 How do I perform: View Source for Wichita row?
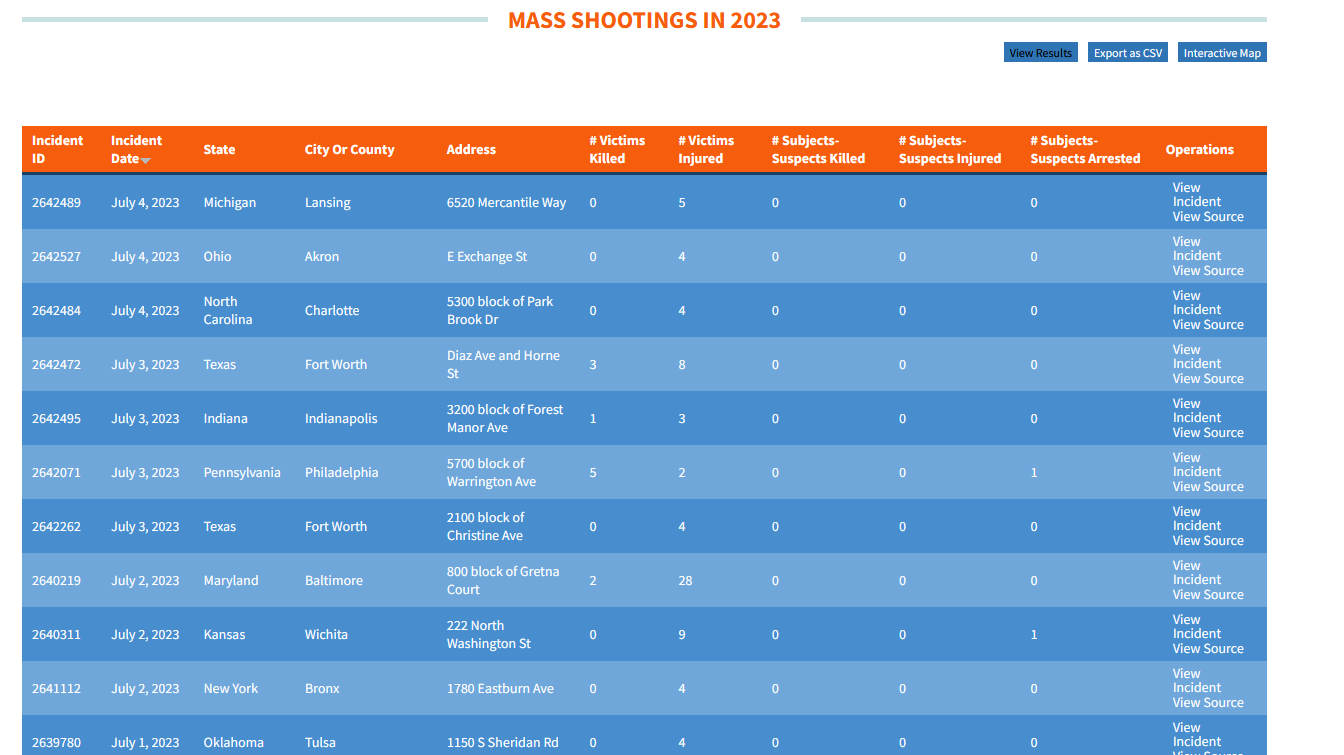tap(1208, 649)
